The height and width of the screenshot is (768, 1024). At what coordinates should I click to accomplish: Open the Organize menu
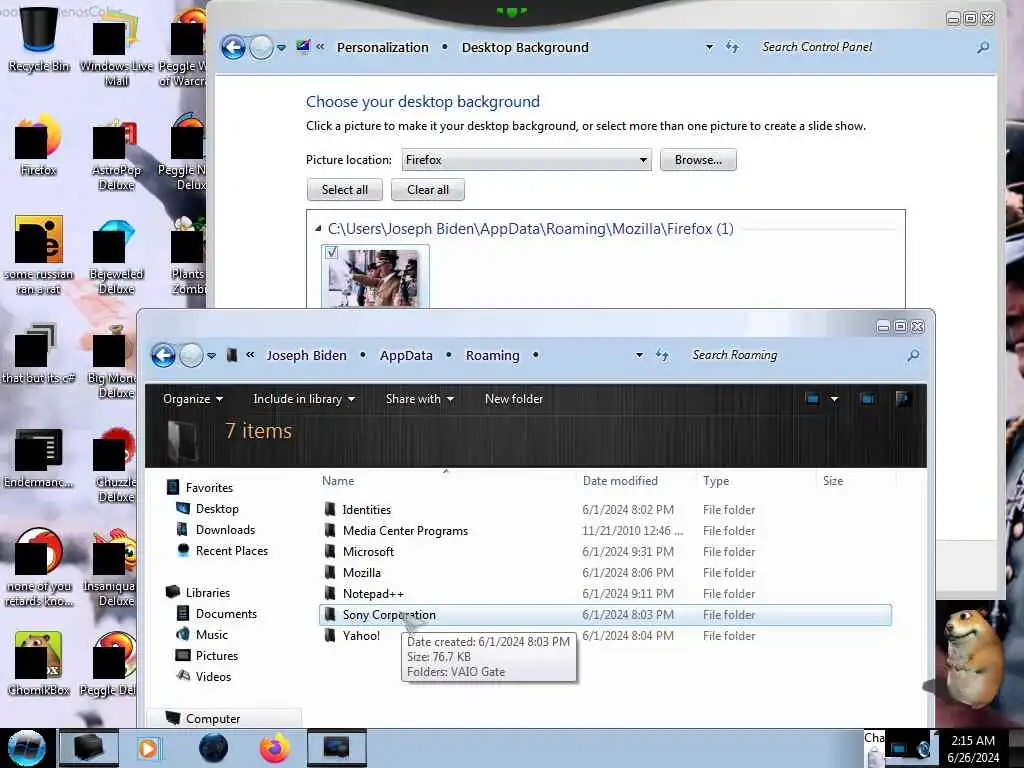[x=193, y=398]
